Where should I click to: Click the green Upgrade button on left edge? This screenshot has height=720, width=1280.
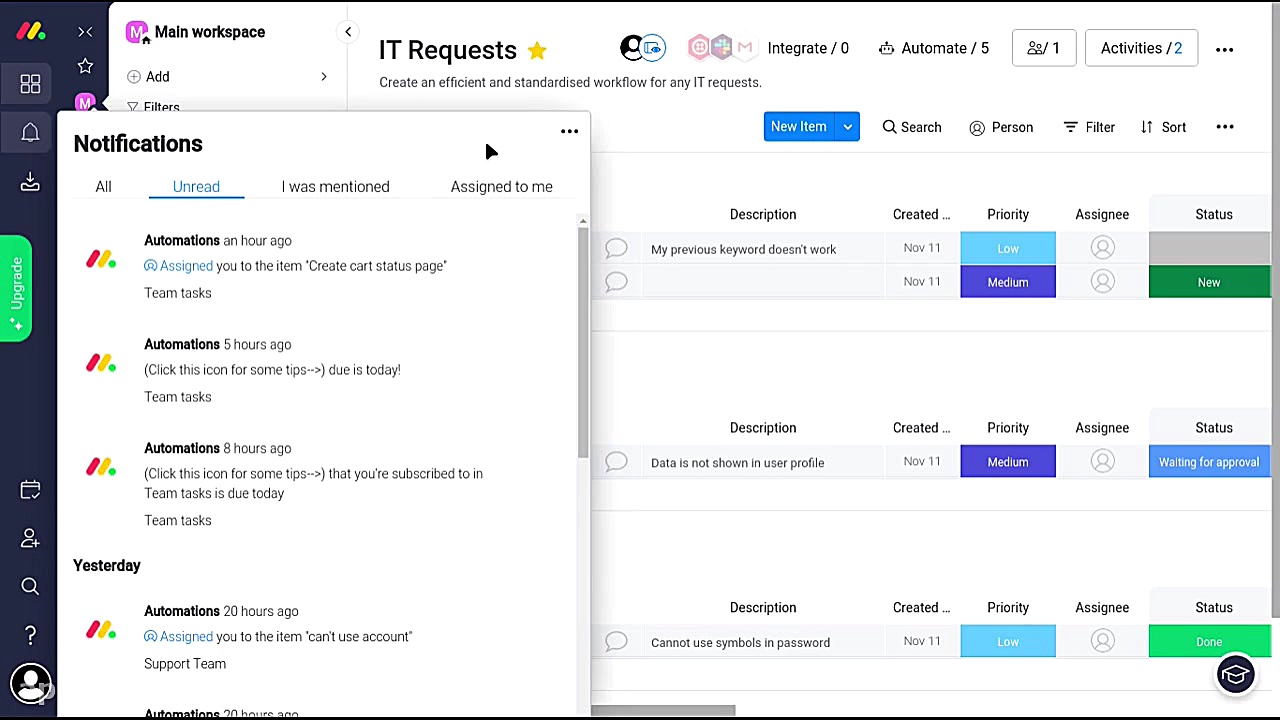click(x=16, y=288)
